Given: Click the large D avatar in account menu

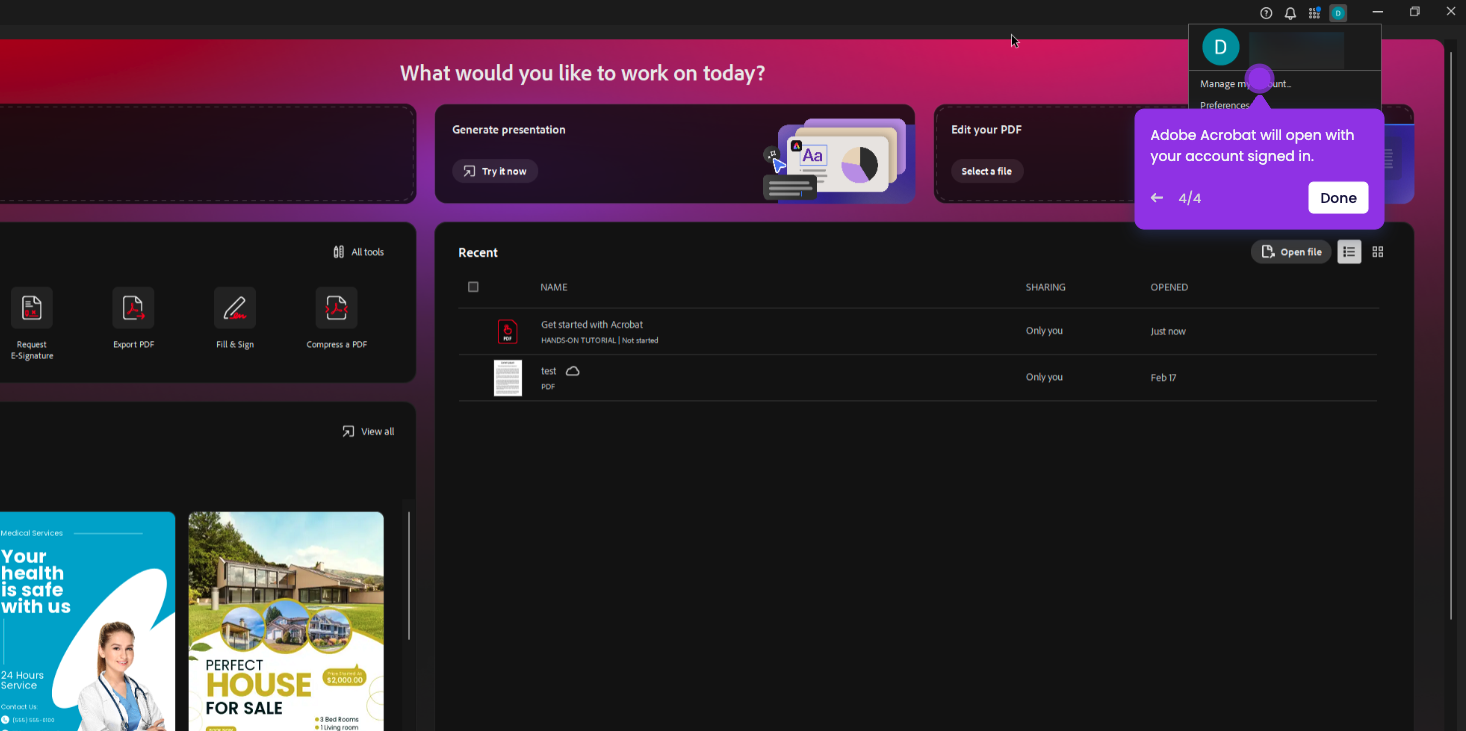Looking at the screenshot, I should 1220,47.
